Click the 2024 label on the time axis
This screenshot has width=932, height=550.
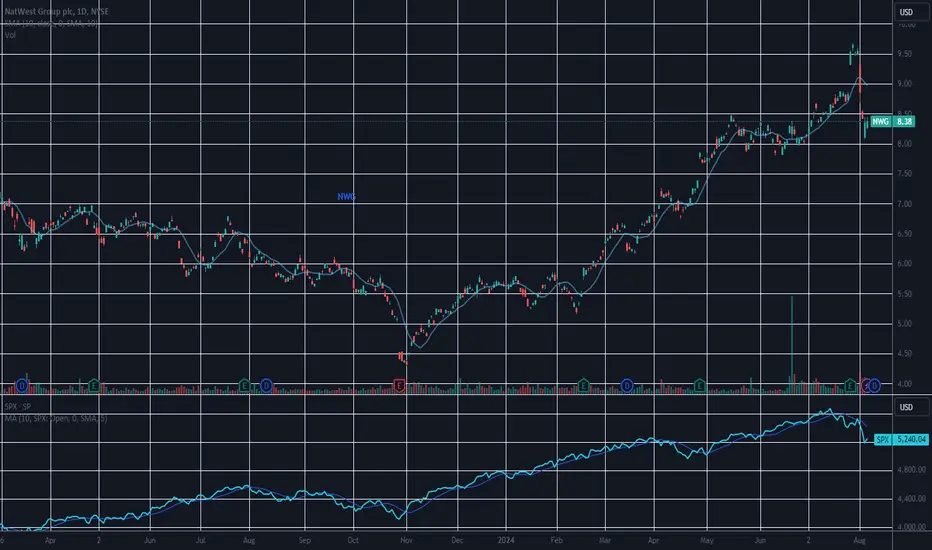pyautogui.click(x=506, y=540)
